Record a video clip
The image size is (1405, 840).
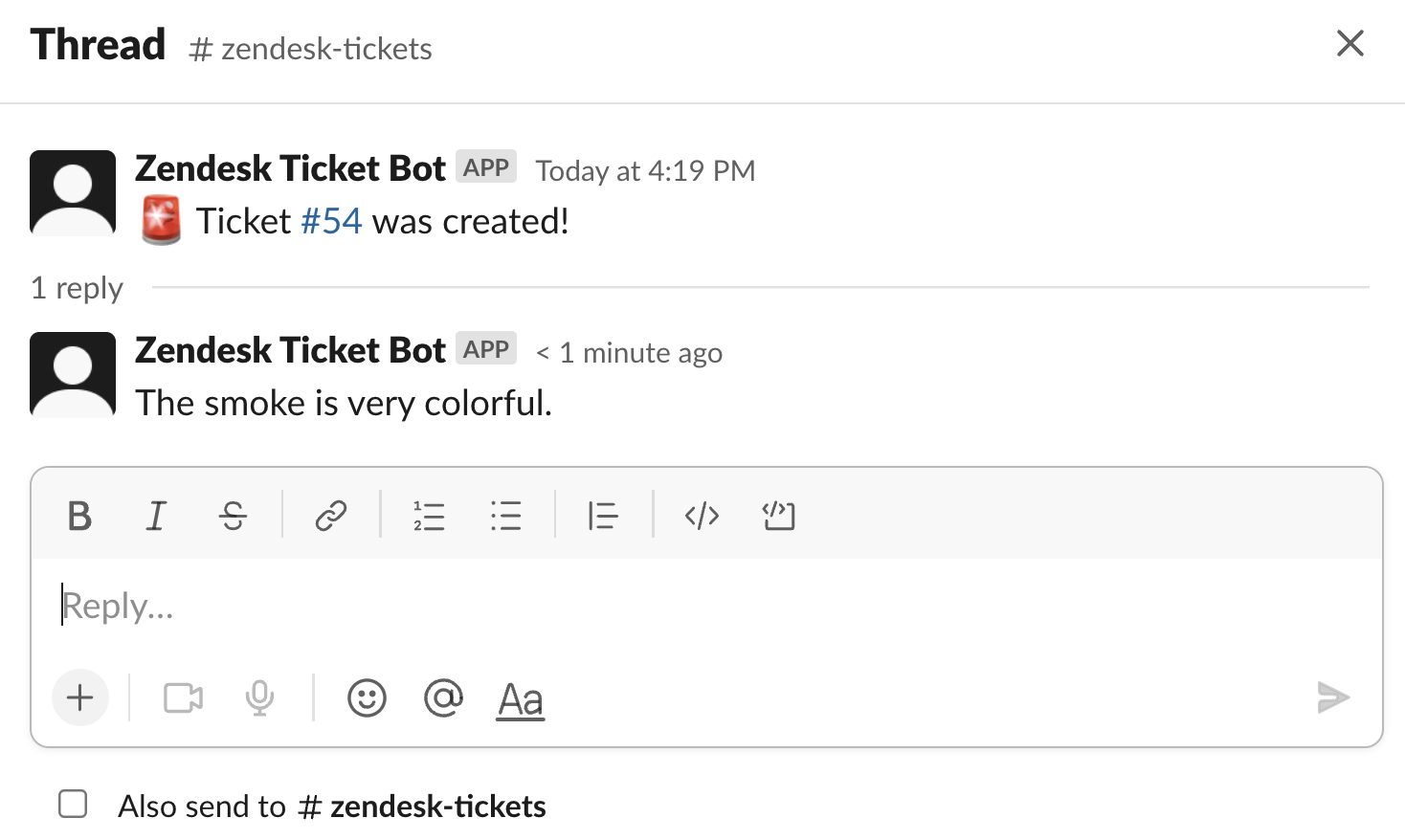[x=183, y=698]
